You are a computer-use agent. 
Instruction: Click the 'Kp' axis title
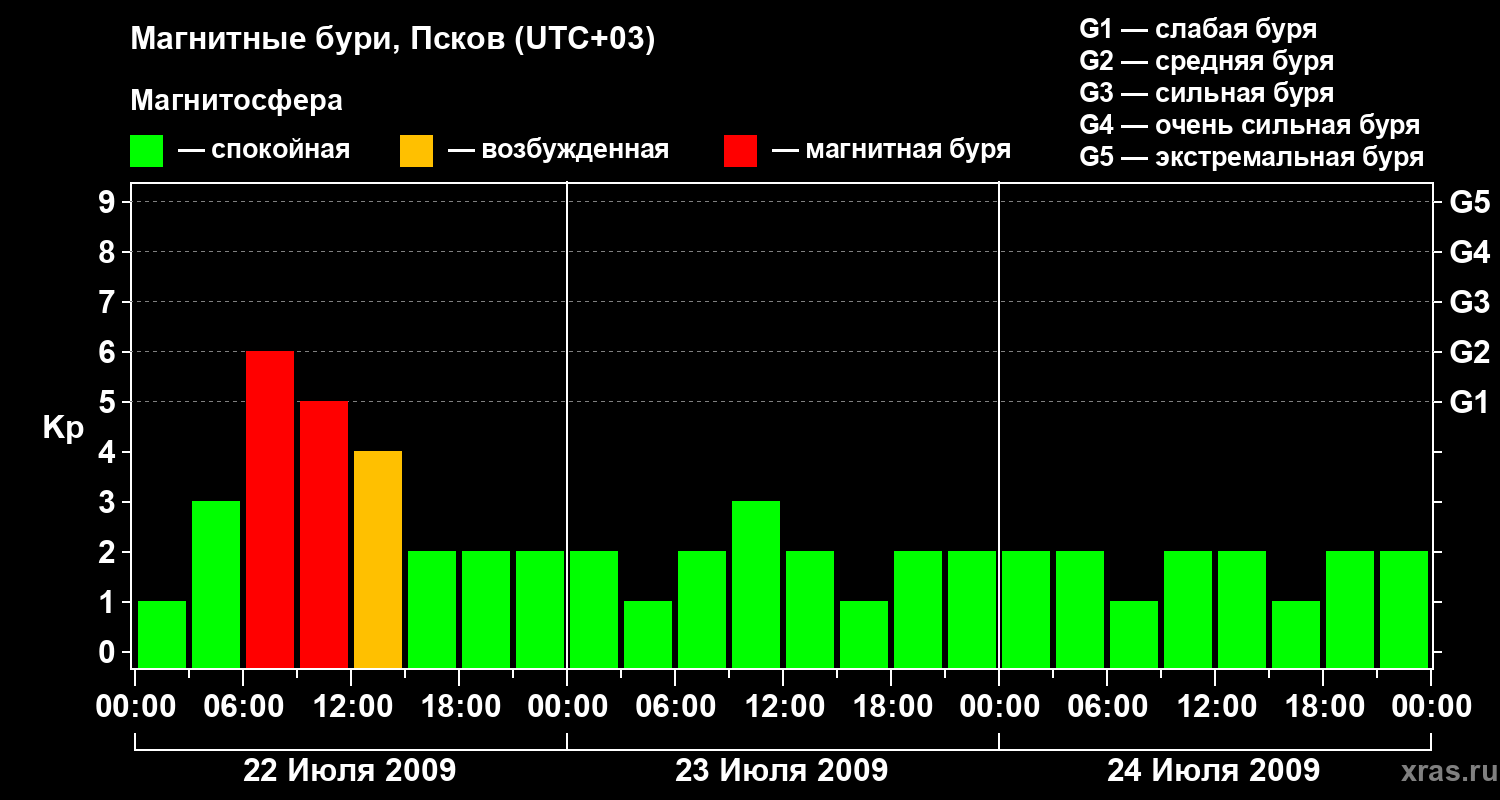click(x=63, y=428)
